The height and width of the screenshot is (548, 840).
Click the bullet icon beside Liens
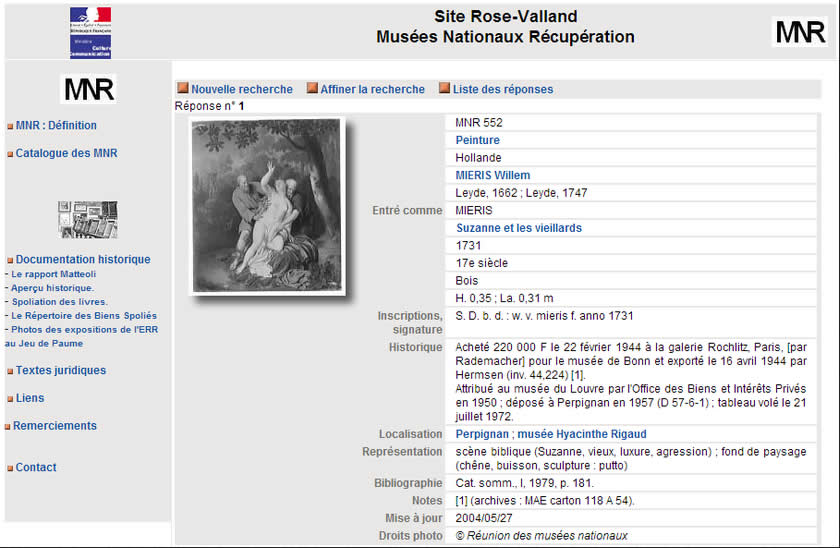10,399
